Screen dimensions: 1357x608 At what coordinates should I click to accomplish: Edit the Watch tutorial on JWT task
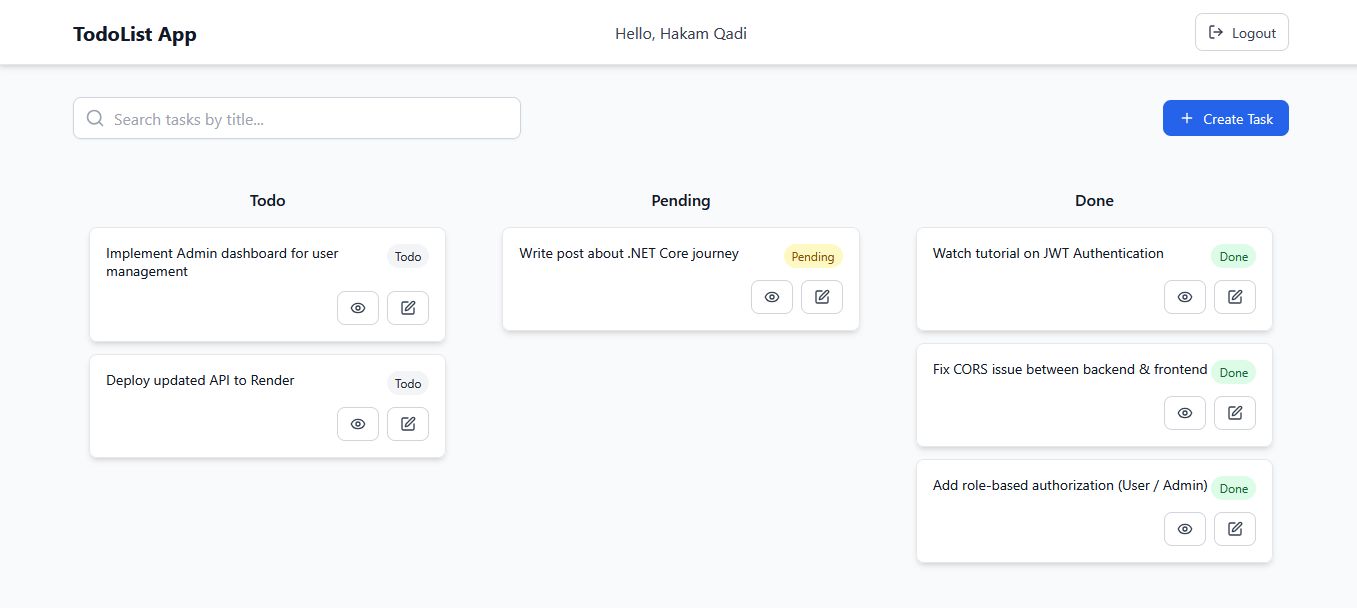pos(1235,297)
